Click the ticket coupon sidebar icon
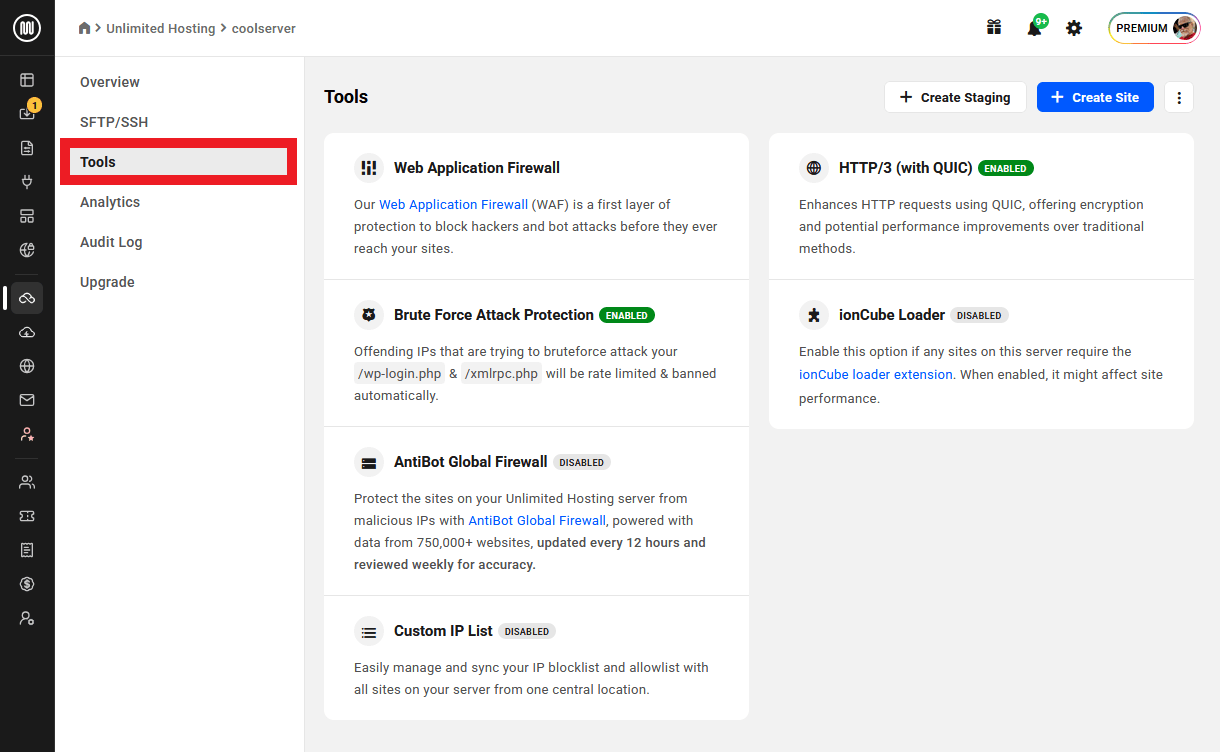Viewport: 1220px width, 752px height. point(27,516)
